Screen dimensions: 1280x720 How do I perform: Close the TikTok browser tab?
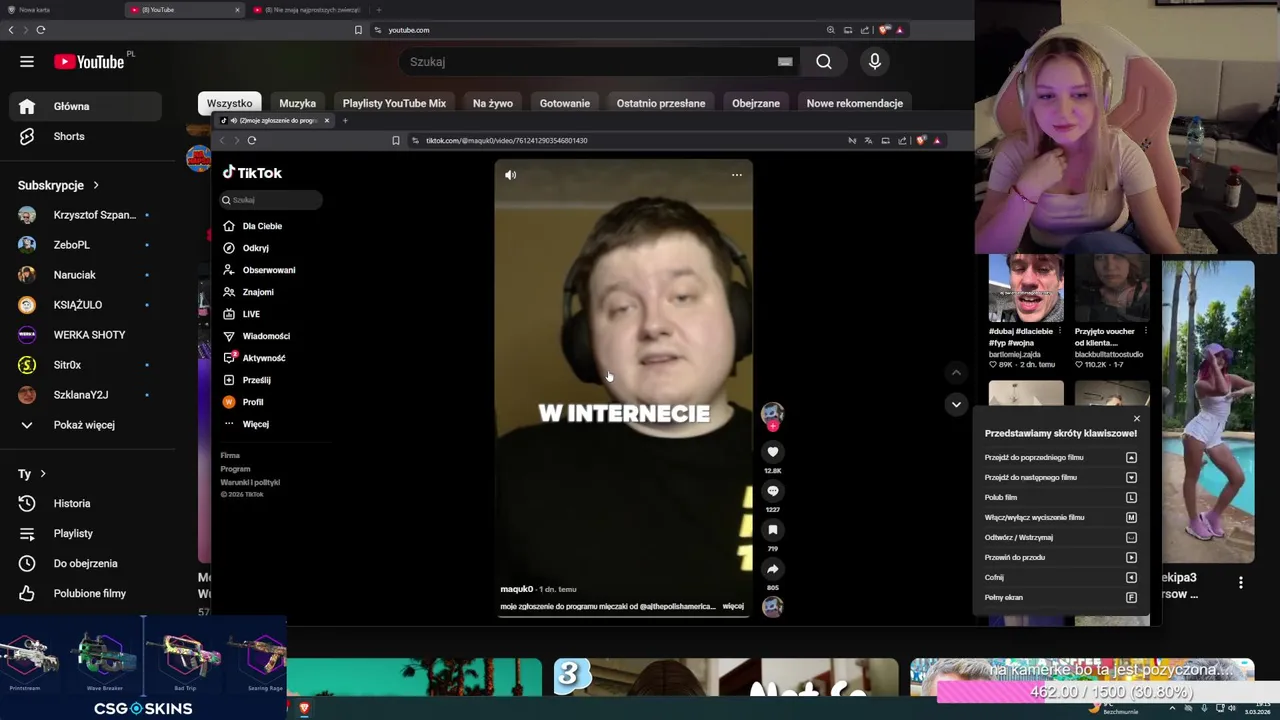326,121
